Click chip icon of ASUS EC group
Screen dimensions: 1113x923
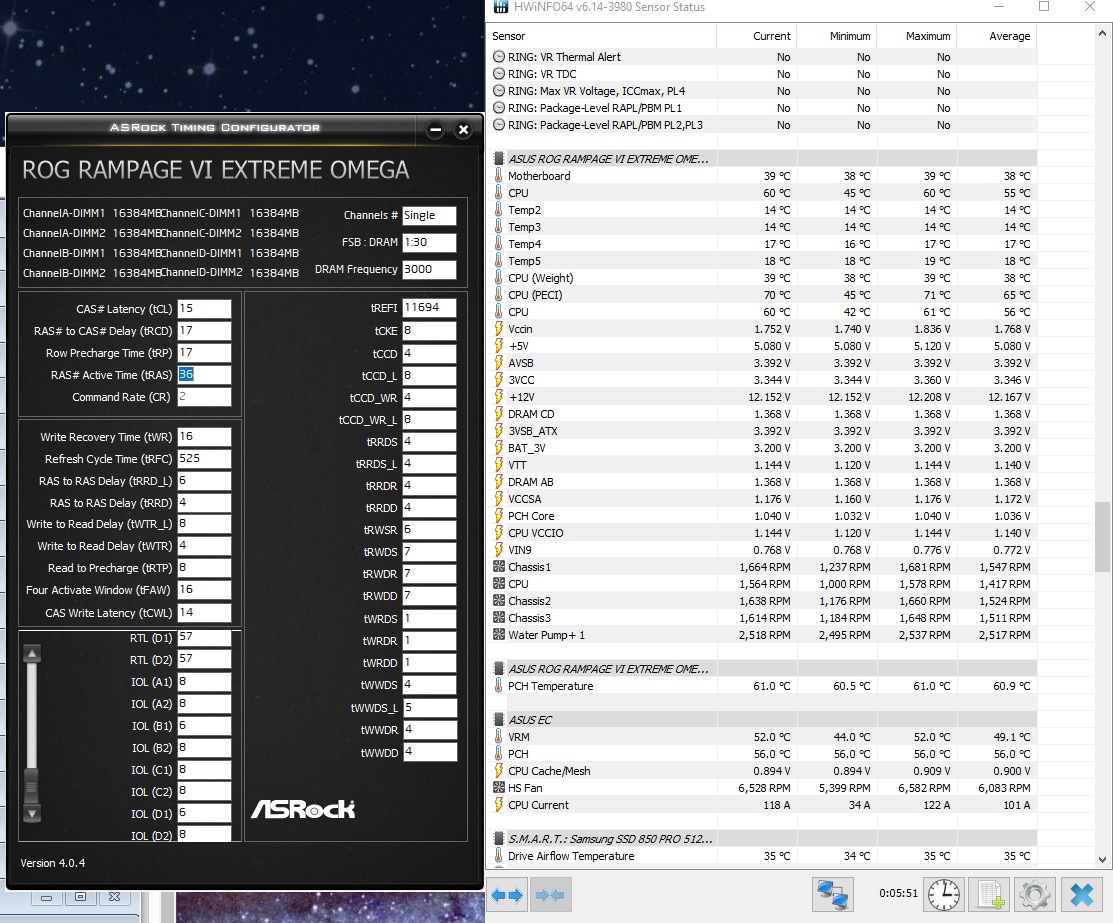[499, 720]
